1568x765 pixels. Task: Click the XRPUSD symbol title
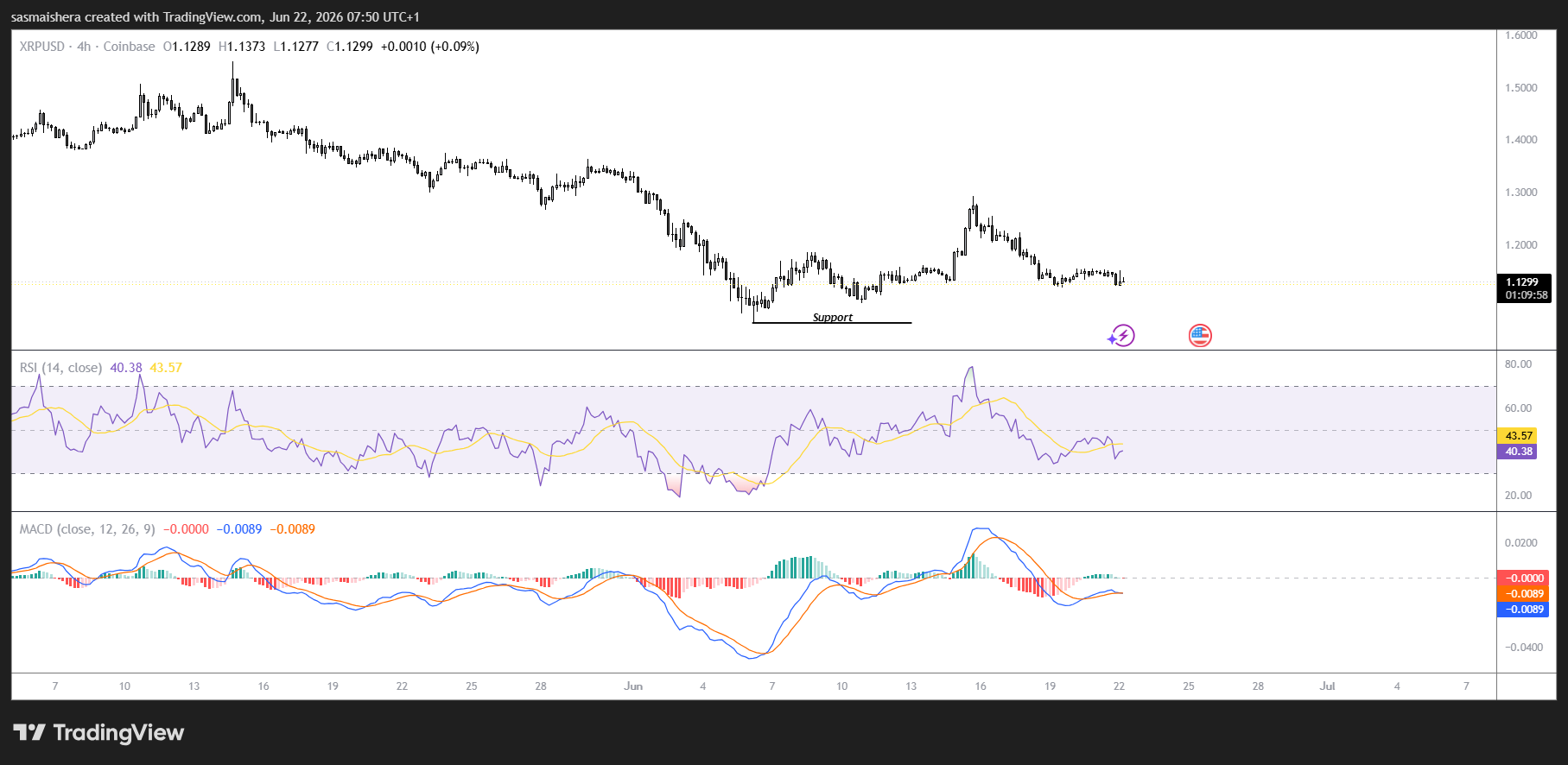click(42, 47)
